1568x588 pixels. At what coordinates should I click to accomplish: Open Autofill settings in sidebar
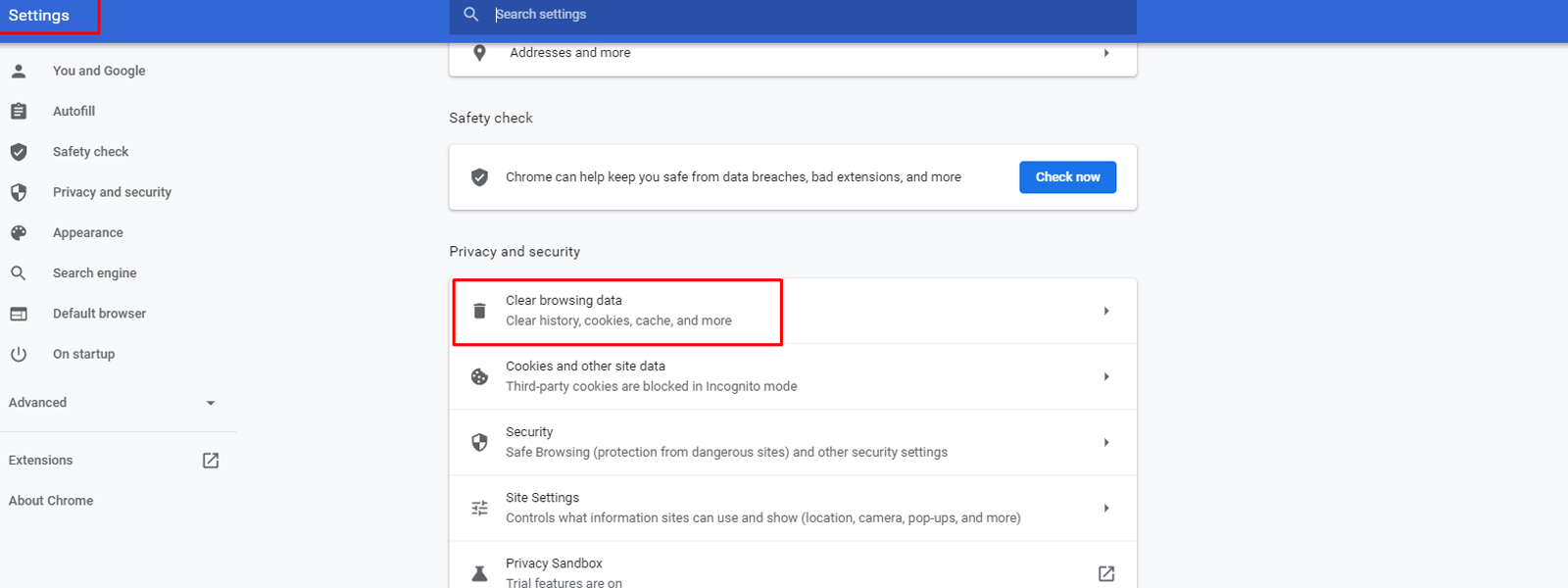coord(73,111)
